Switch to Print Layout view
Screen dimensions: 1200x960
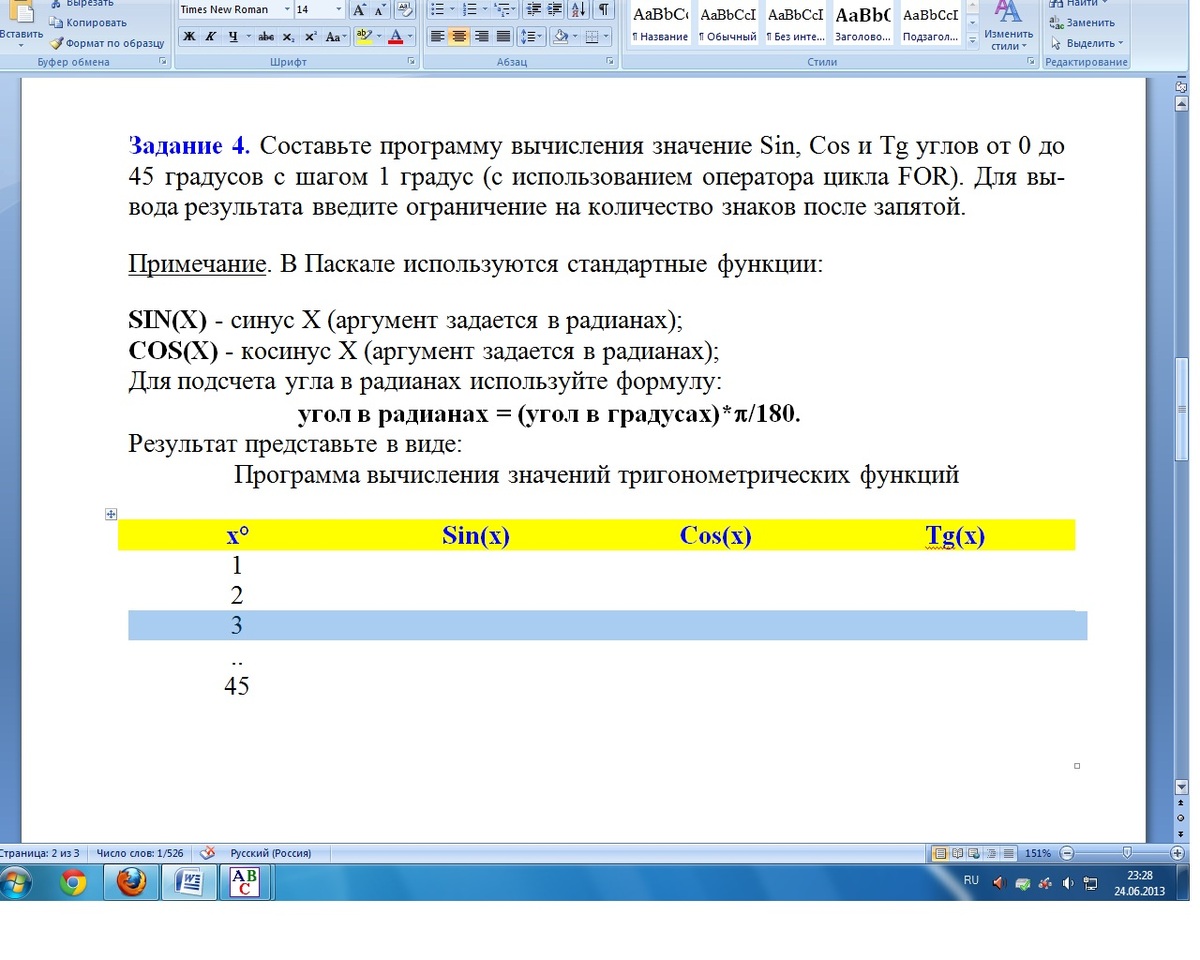point(940,853)
